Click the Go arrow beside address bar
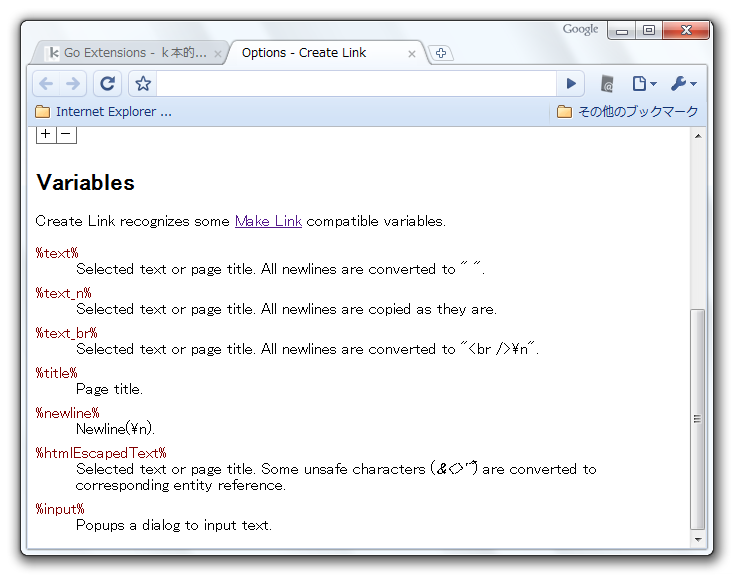Screen dimensions: 738x580 coord(571,84)
